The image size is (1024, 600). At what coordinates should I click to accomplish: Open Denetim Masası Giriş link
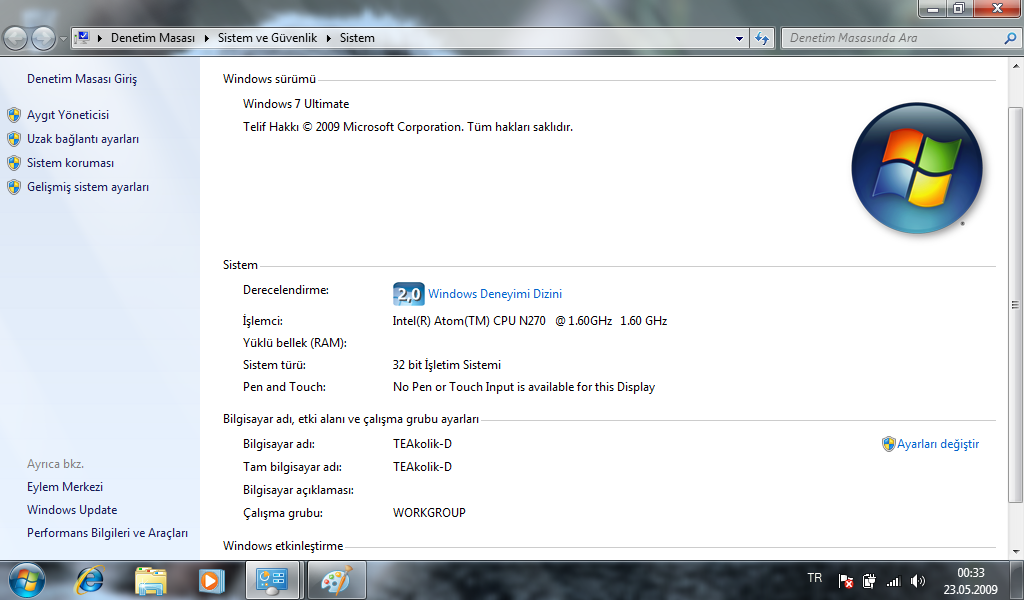click(x=82, y=79)
